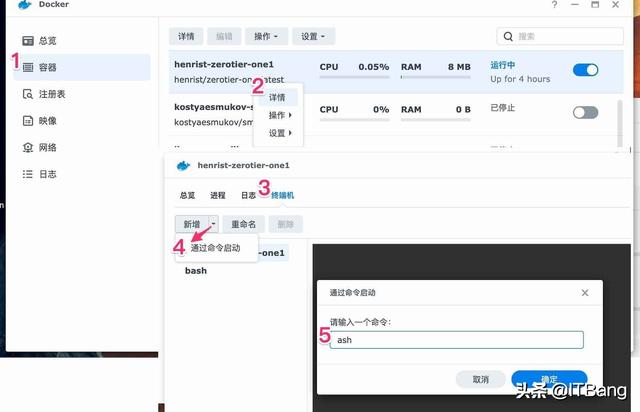Click the search magnifier icon
This screenshot has height=412, width=640.
pyautogui.click(x=508, y=36)
